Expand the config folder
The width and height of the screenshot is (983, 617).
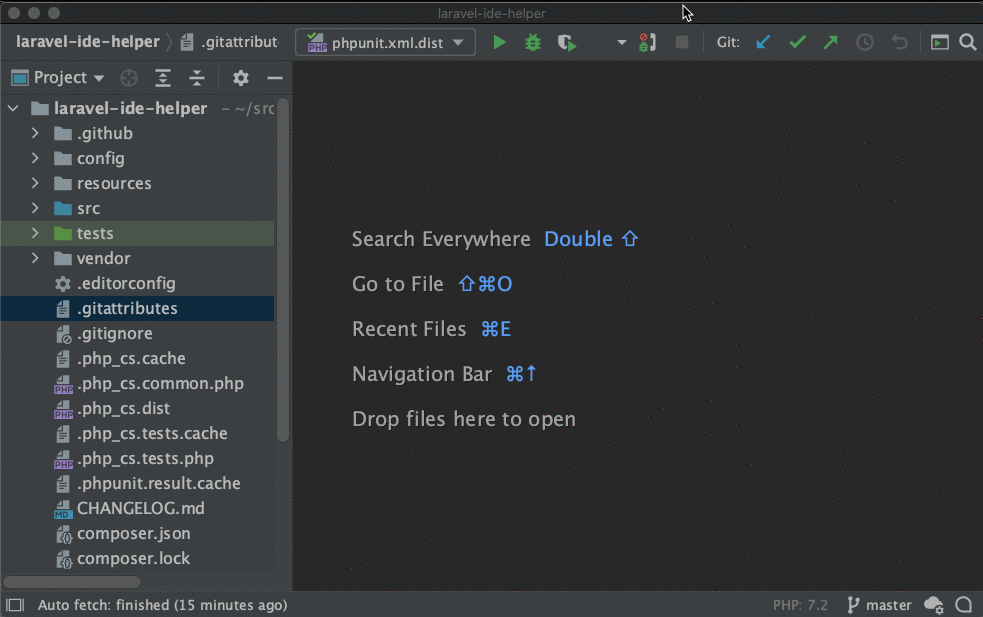pyautogui.click(x=35, y=158)
